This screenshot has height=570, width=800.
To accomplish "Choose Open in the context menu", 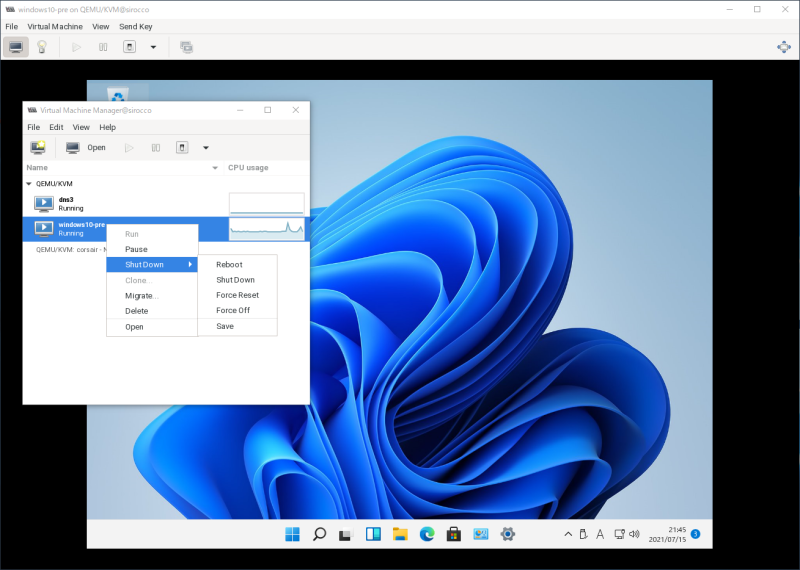I will click(152, 327).
